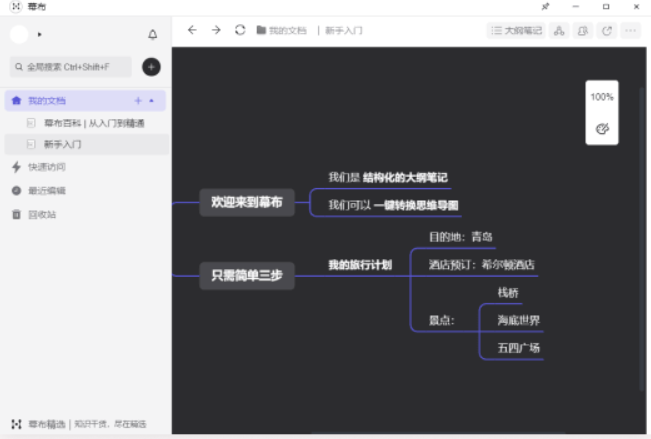651x439 pixels.
Task: Click 酒店预订：希尔顿酒店 node
Action: point(482,265)
